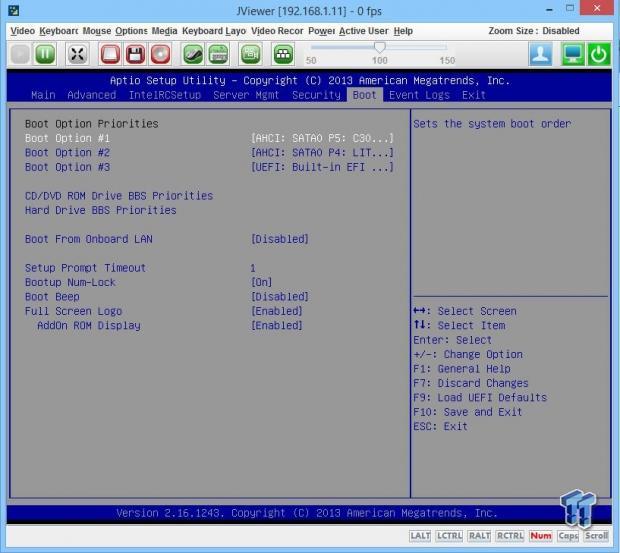Change Bootup Num-Lock On value
Viewport: 620px width, 553px height.
261,282
